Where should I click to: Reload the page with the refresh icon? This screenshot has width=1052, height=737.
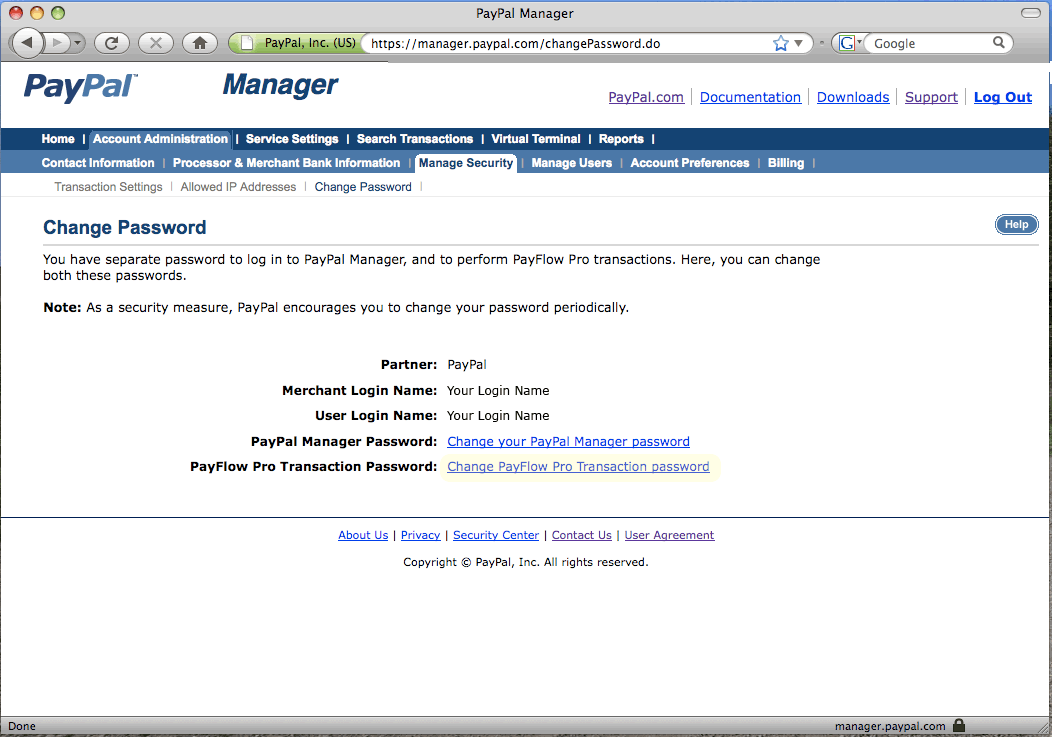coord(111,43)
